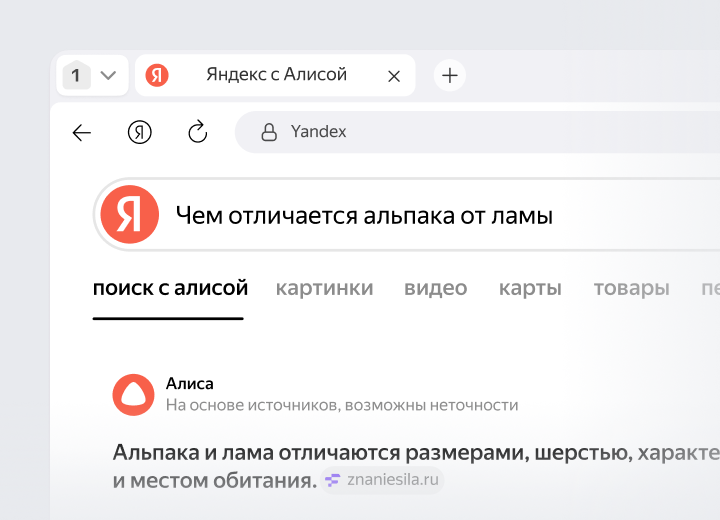Viewport: 720px width, 520px height.
Task: Switch to видео tab
Action: point(436,288)
